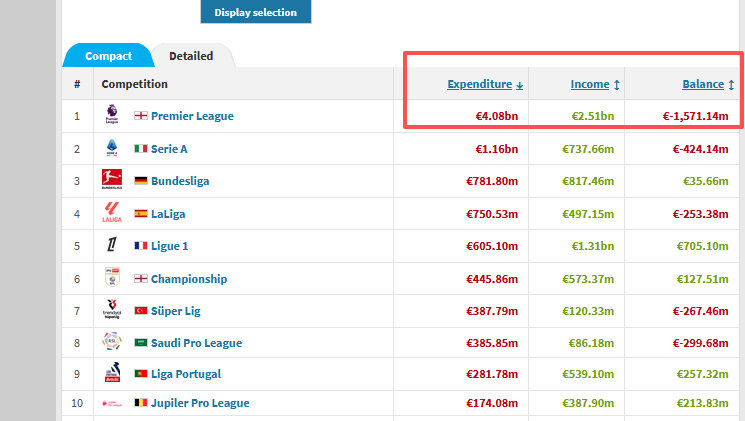Viewport: 745px width, 421px height.
Task: Click the LaLiga logo icon
Action: click(112, 212)
